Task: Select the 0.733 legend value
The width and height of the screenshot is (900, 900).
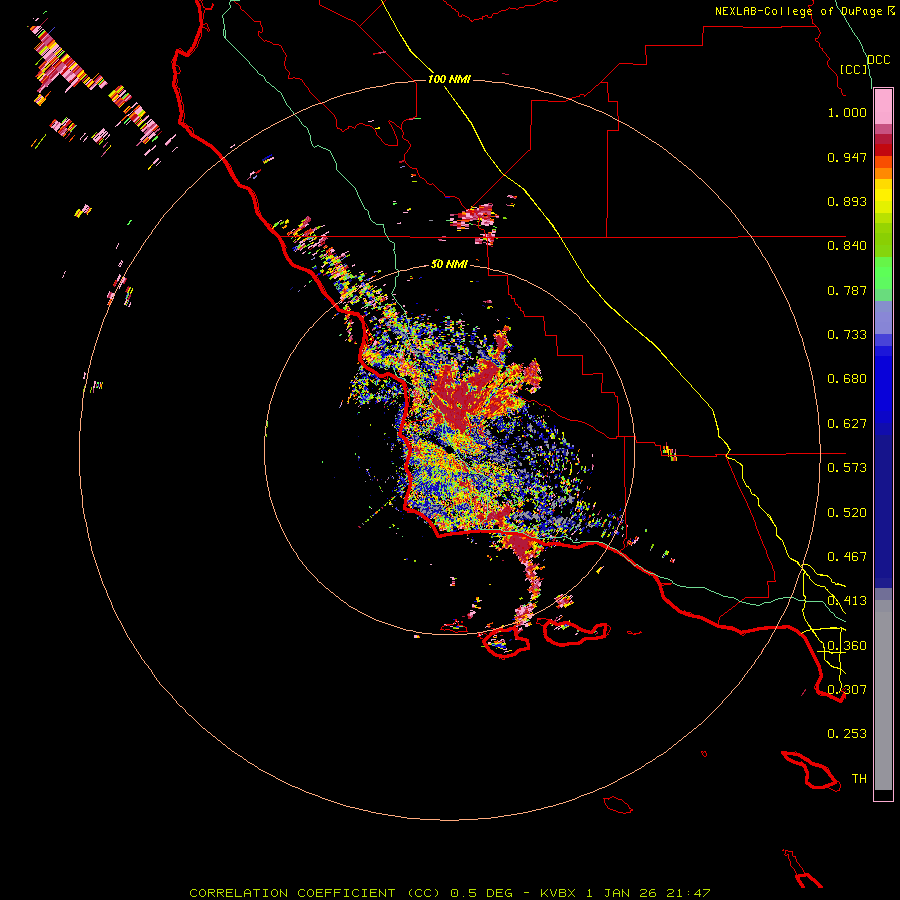Action: (x=847, y=335)
